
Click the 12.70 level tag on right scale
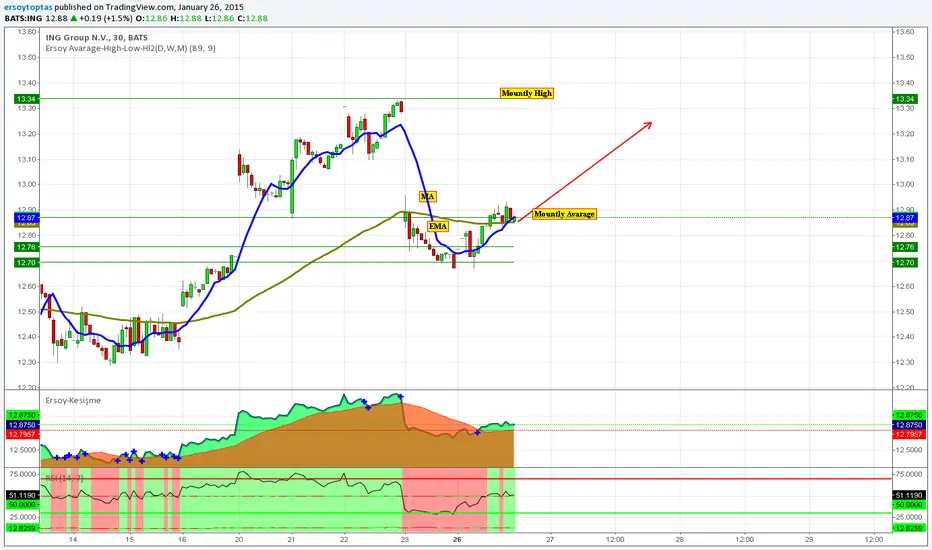point(905,262)
